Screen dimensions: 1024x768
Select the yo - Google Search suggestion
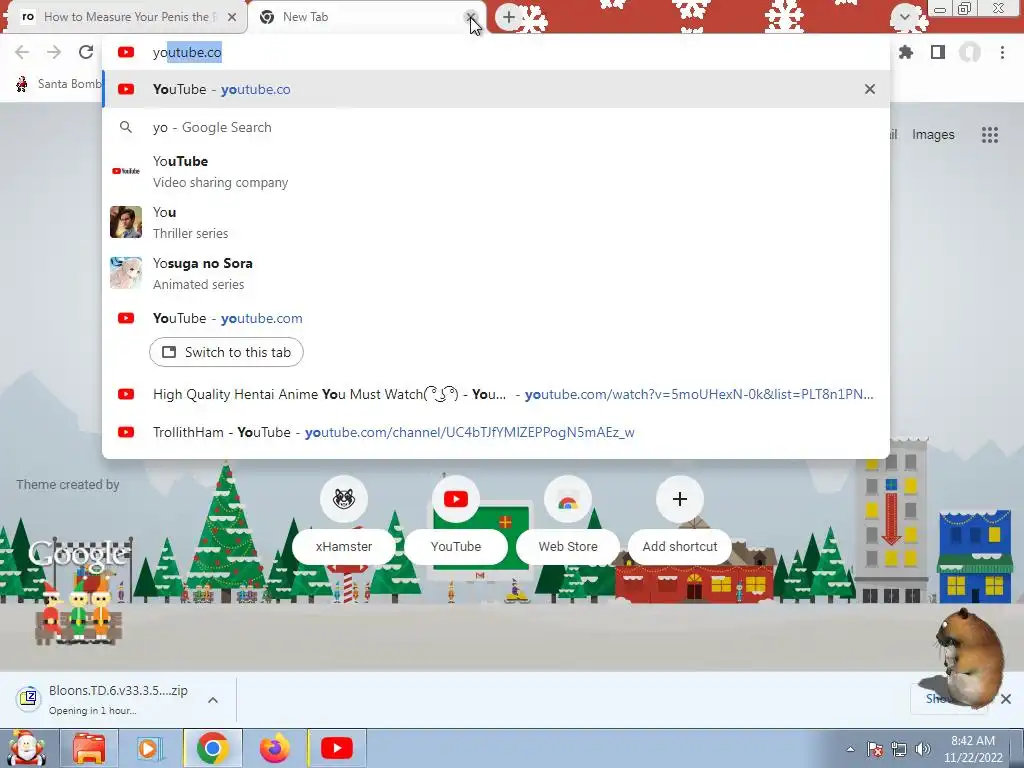coord(496,127)
